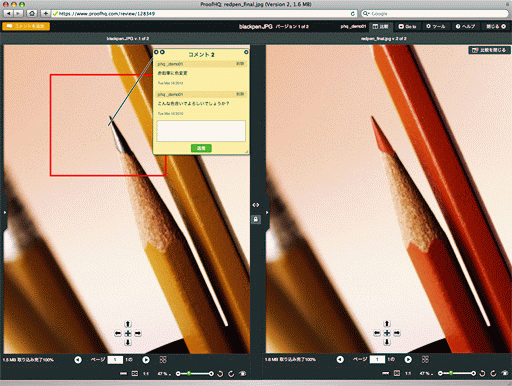512x386 pixels.
Task: Open the ツール tools dropdown menu
Action: 436,26
